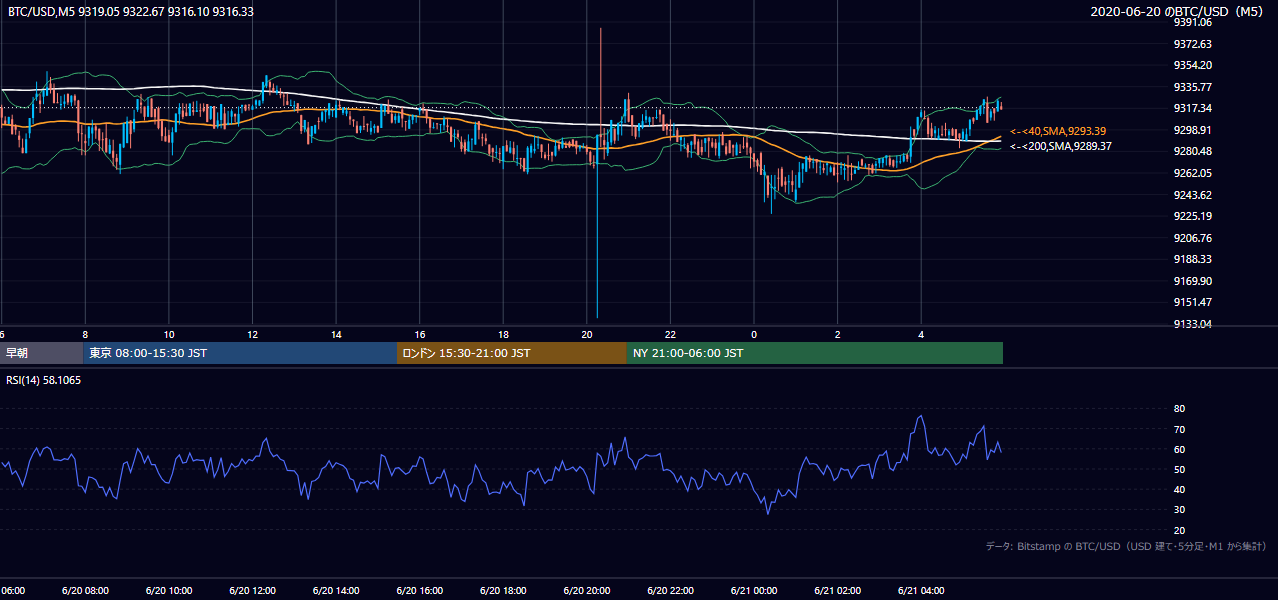Select price axis label 9262.05
The image size is (1278, 600).
click(x=1193, y=173)
